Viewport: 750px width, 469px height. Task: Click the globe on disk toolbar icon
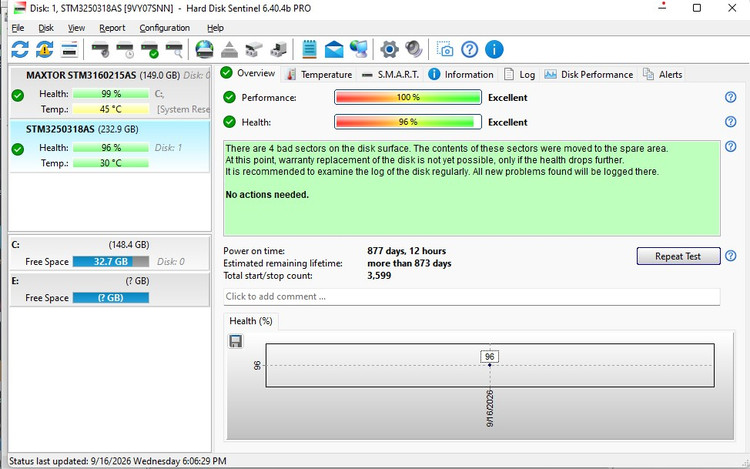(204, 49)
